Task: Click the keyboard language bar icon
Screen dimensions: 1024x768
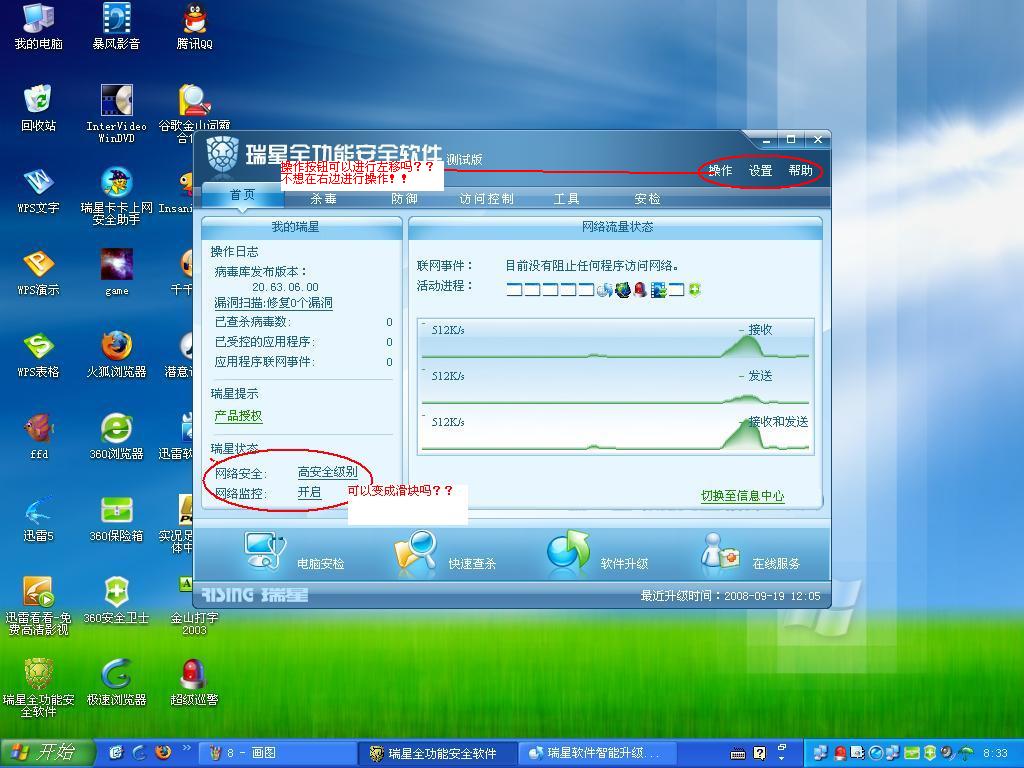Action: [x=738, y=754]
